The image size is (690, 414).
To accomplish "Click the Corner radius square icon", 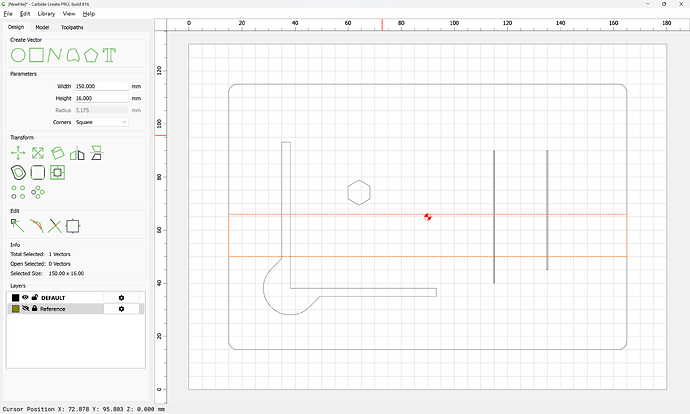I will coord(38,172).
